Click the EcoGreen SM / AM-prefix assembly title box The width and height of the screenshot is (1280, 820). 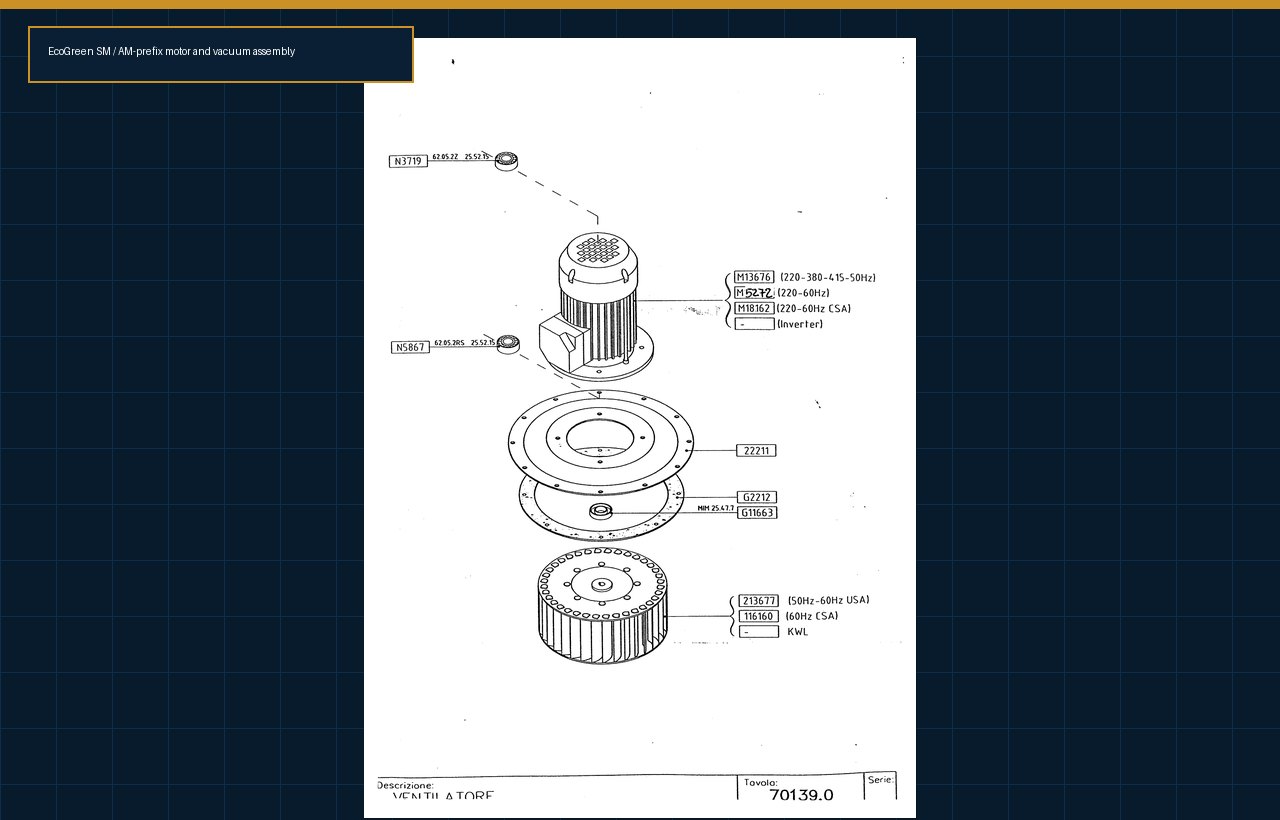[221, 54]
